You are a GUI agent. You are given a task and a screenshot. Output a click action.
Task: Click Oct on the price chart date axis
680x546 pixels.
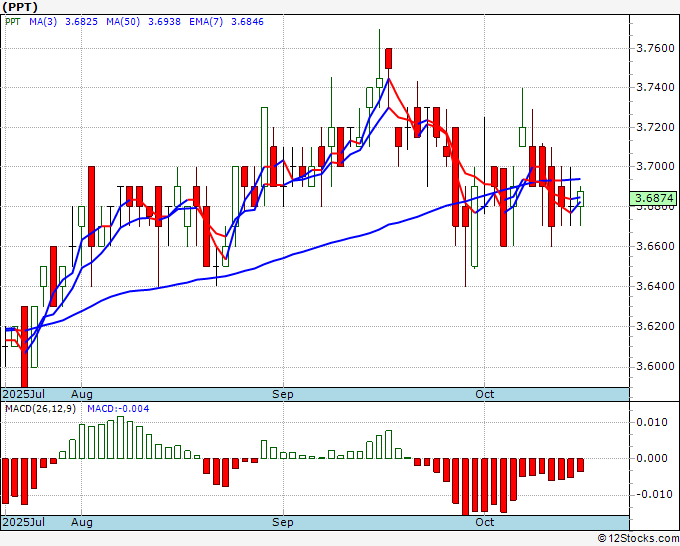tap(484, 394)
